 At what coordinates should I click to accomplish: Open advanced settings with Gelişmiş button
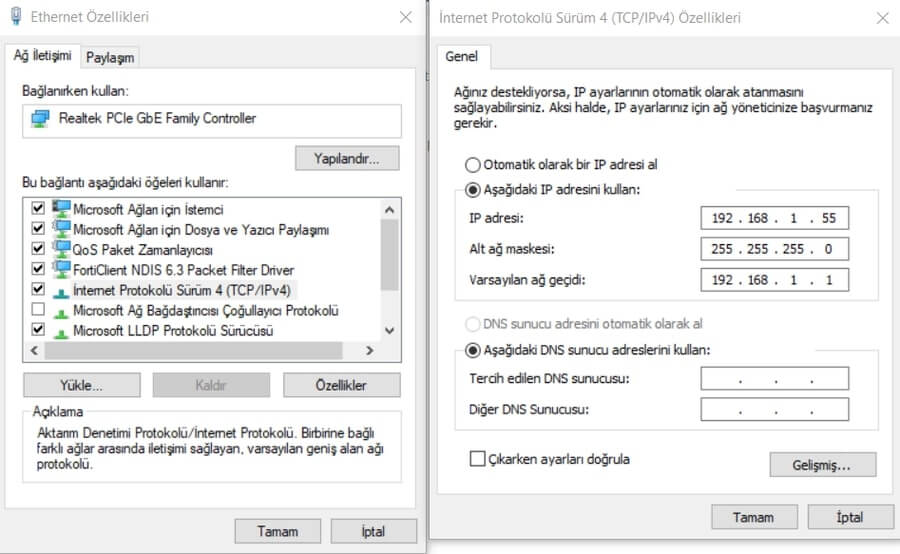[x=823, y=465]
